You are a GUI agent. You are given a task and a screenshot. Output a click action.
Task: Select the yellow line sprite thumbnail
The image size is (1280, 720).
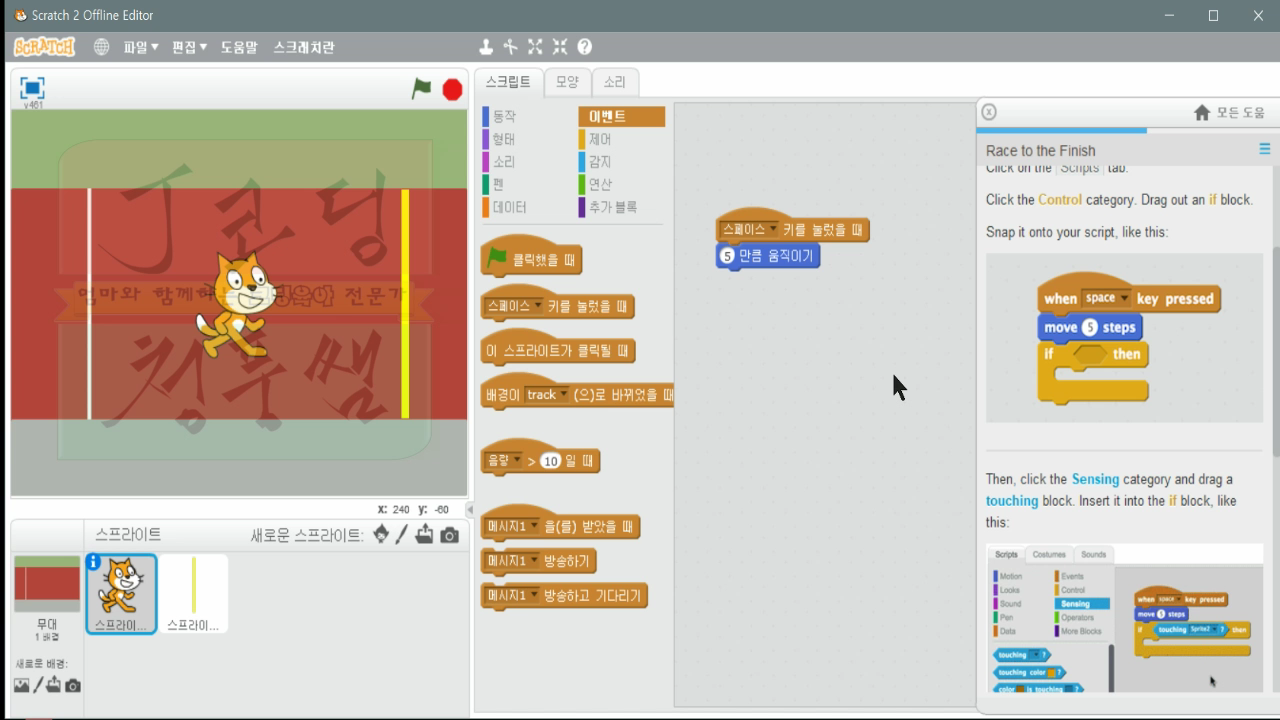click(193, 594)
